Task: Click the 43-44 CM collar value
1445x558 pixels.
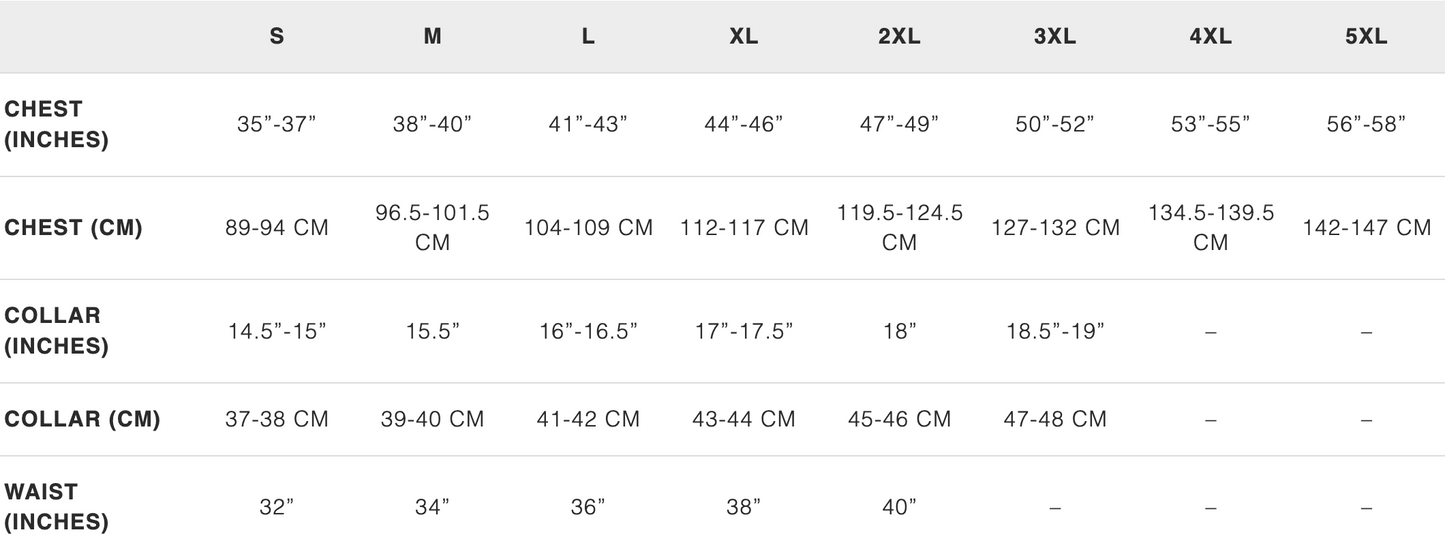Action: pos(743,419)
